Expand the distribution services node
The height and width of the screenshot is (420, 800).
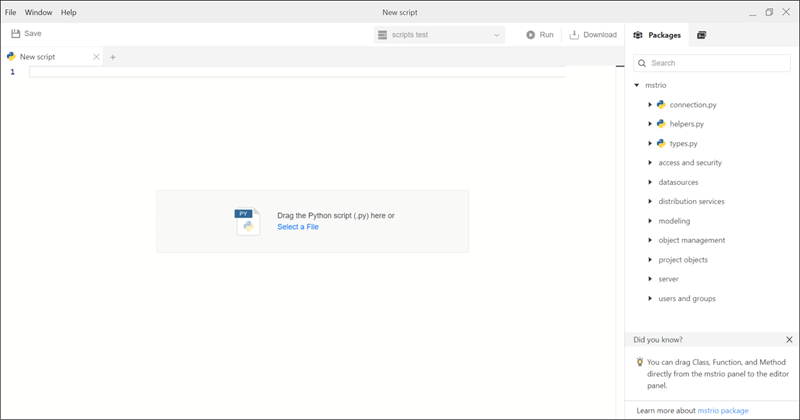tap(650, 202)
